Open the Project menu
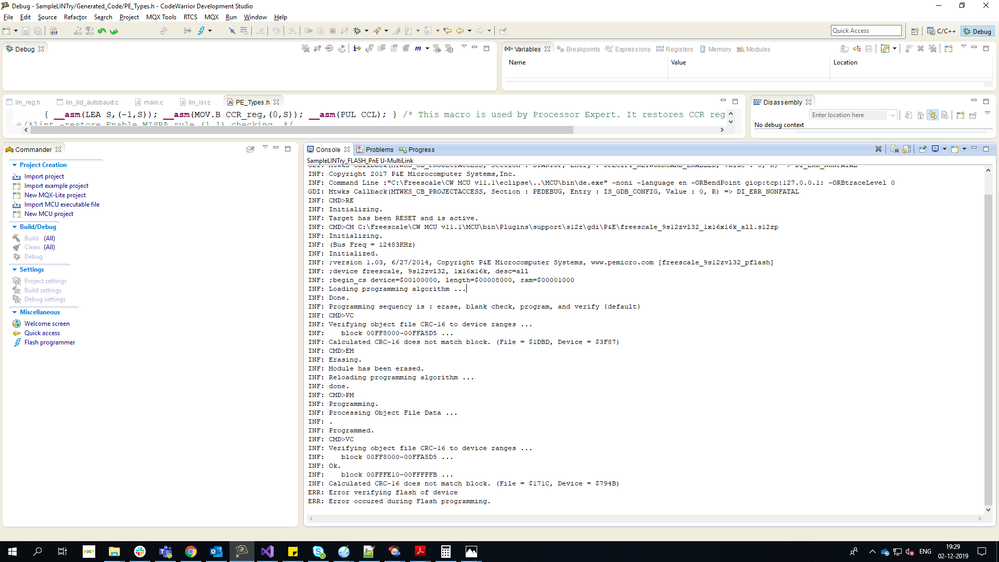 tap(129, 17)
